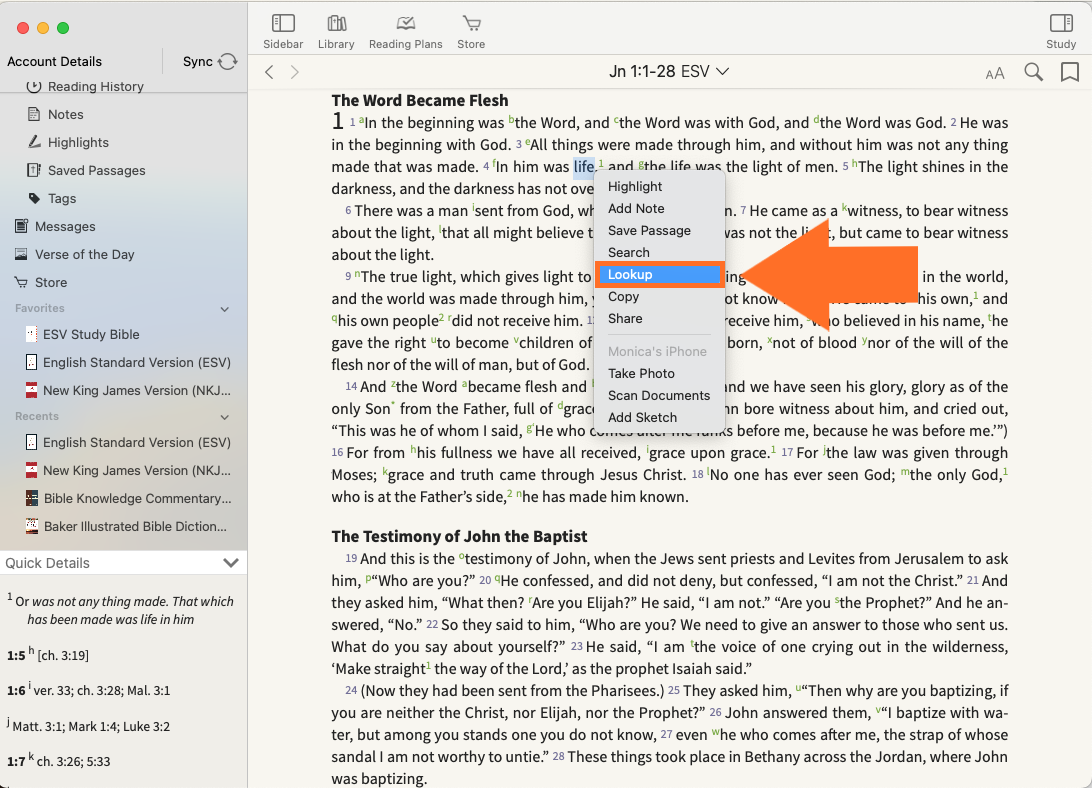Open New King James Version under Favorites
This screenshot has width=1092, height=788.
pos(136,390)
